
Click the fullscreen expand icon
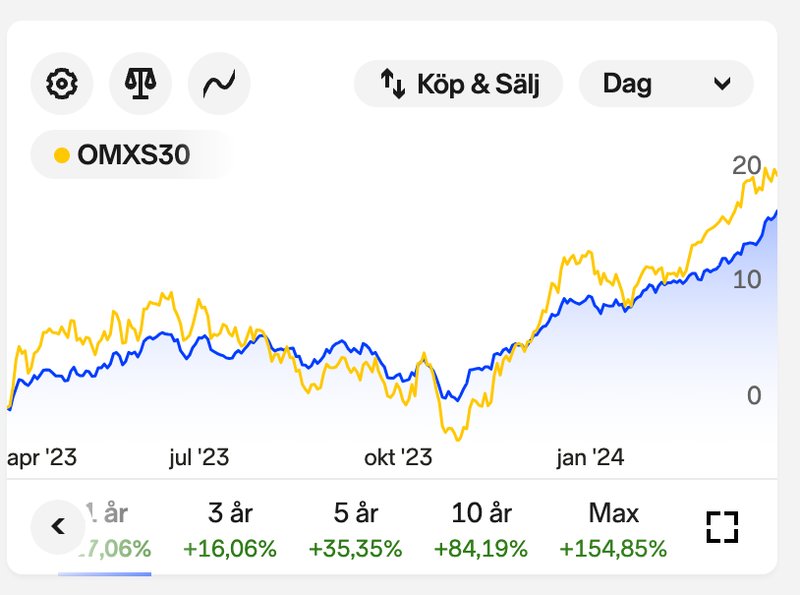pos(721,527)
